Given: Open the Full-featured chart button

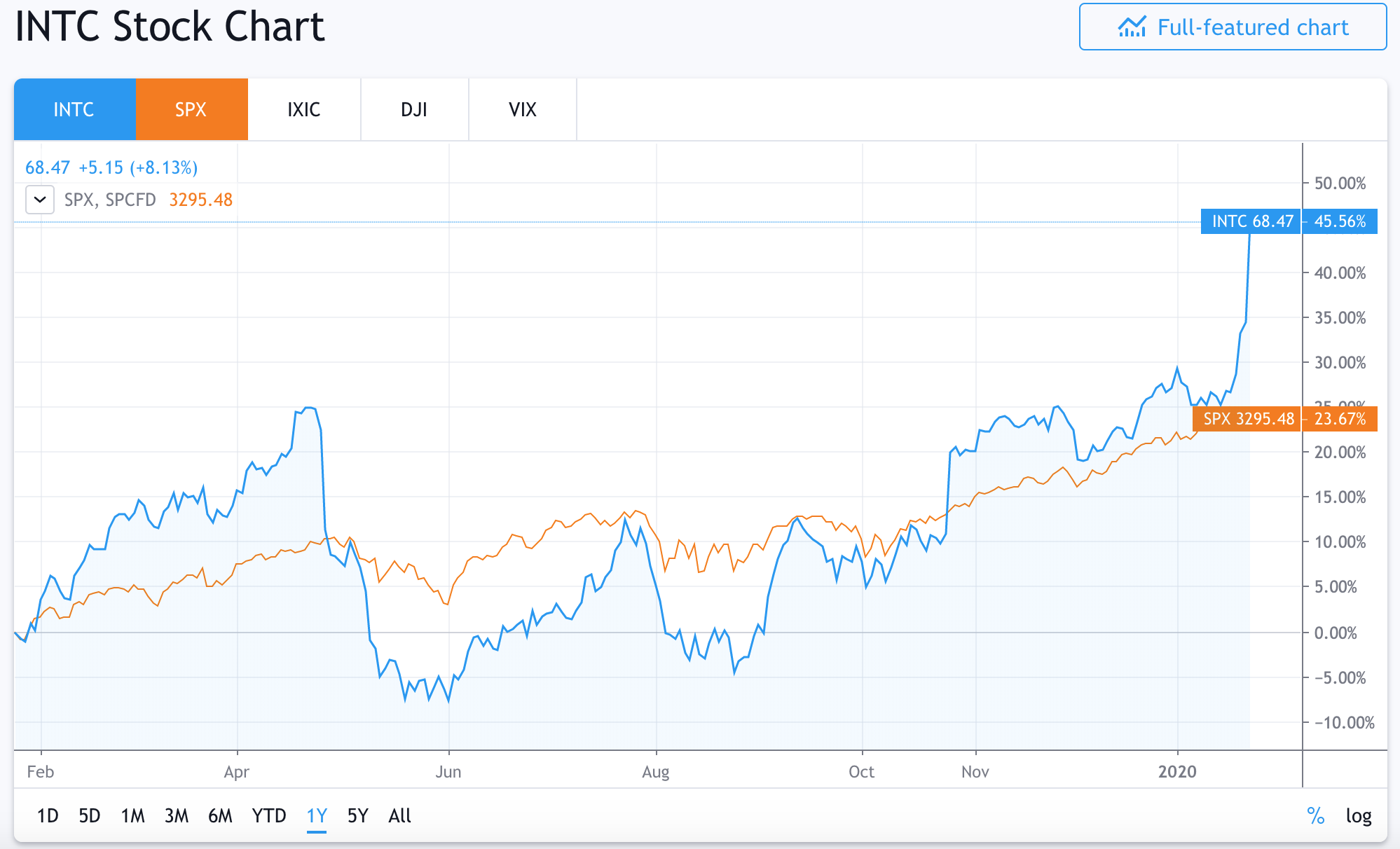Looking at the screenshot, I should [1233, 27].
